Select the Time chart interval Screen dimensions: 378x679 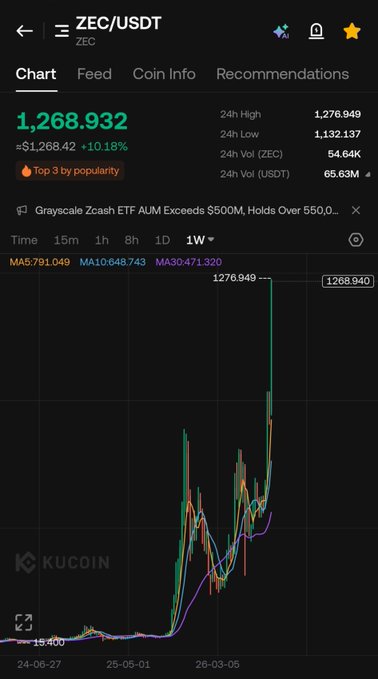(x=24, y=240)
